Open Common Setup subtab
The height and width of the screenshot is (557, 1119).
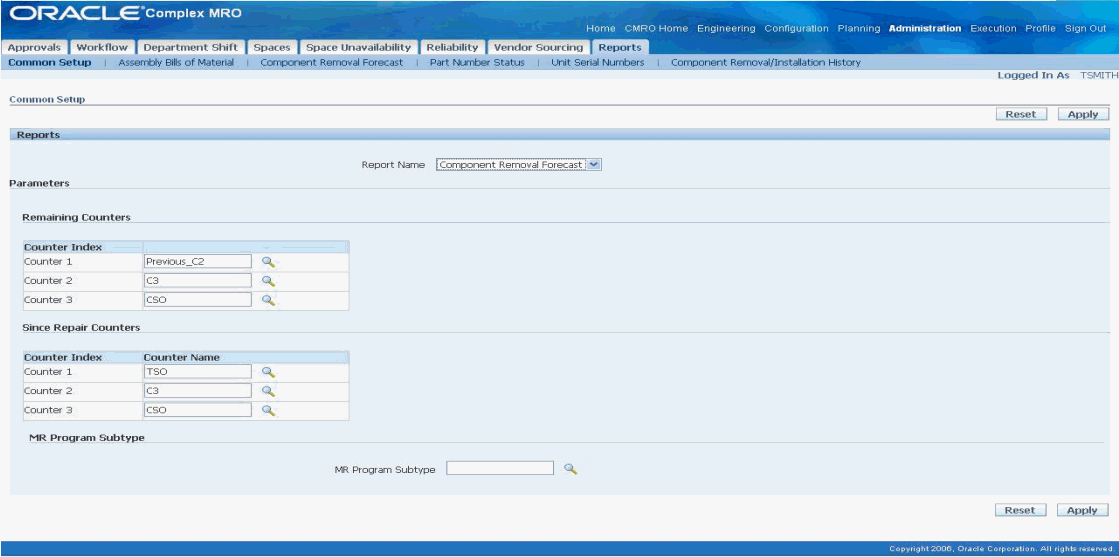click(x=50, y=62)
